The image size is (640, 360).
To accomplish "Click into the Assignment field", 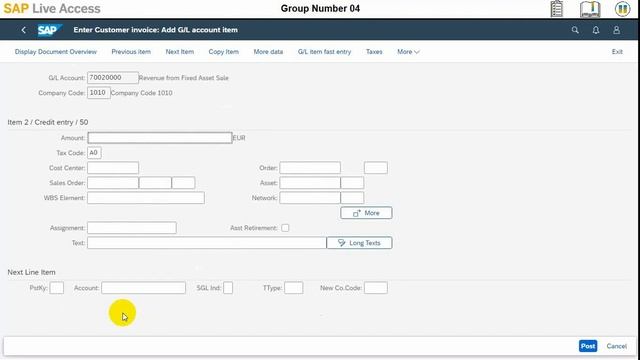I will pos(132,228).
